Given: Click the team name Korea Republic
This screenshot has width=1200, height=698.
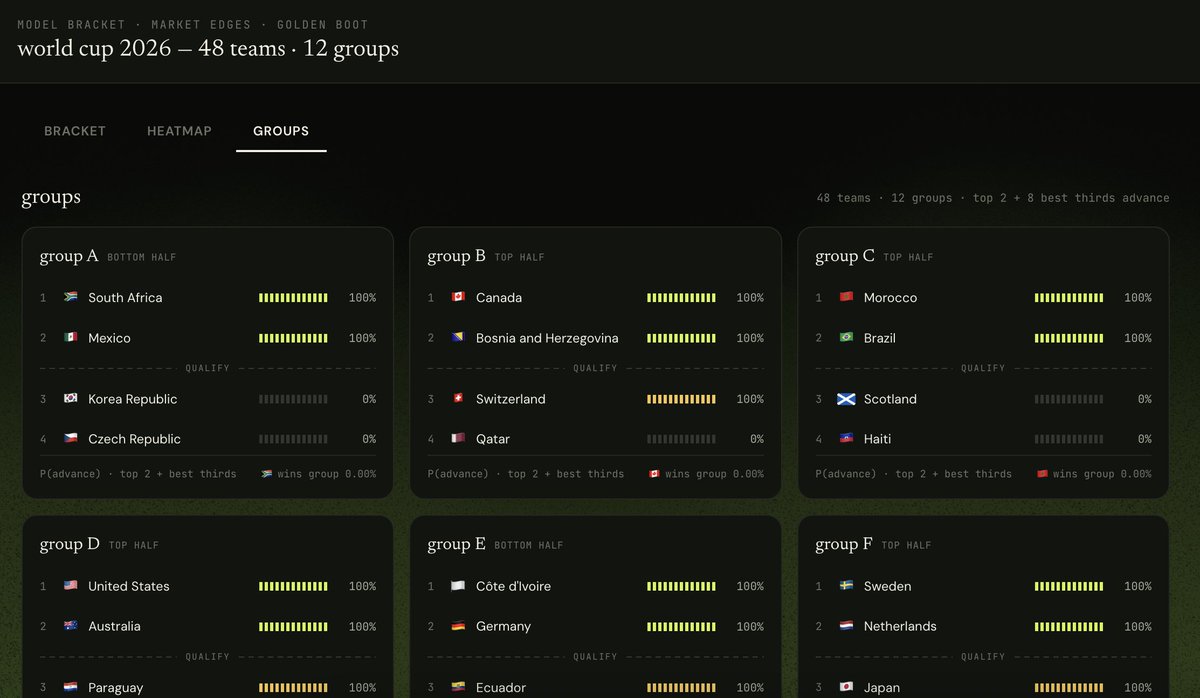Looking at the screenshot, I should pyautogui.click(x=133, y=399).
